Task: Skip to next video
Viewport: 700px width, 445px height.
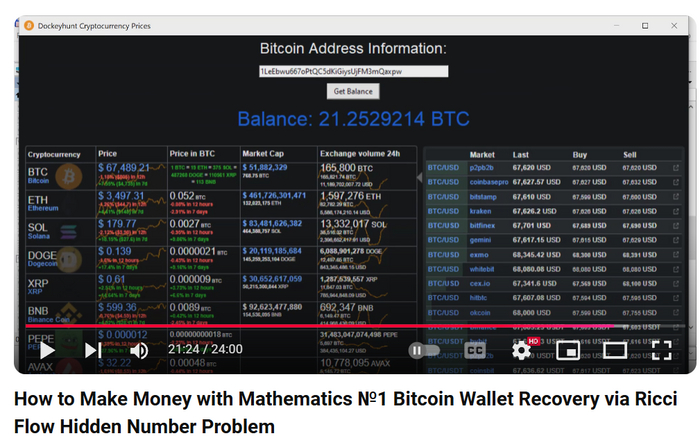Action: 93,350
